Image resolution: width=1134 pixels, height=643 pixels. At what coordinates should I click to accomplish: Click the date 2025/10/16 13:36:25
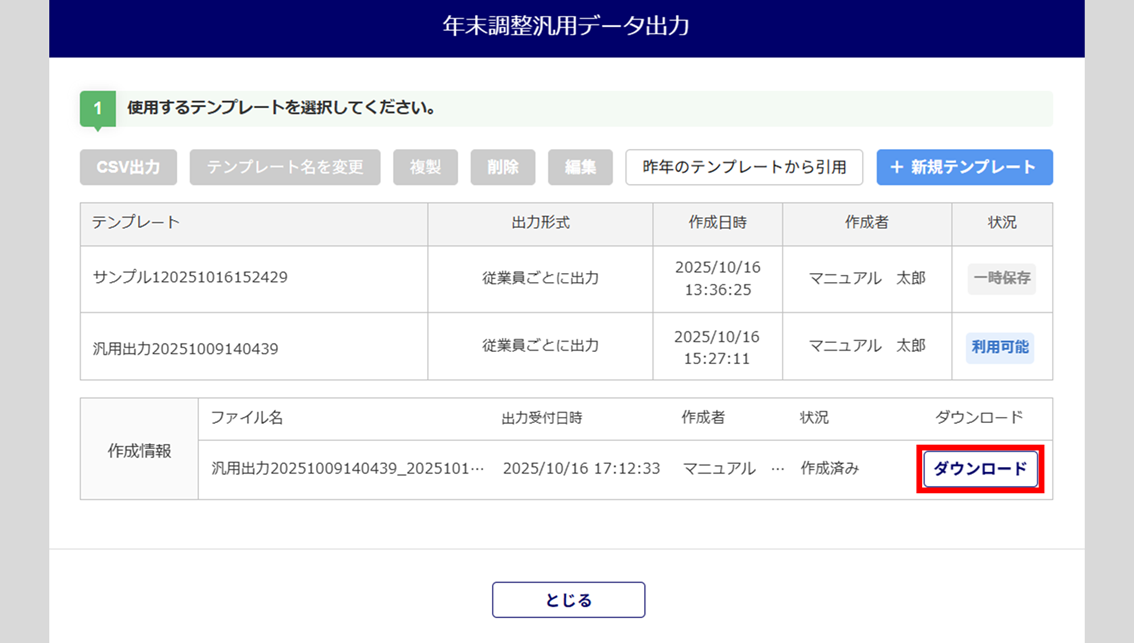click(717, 278)
